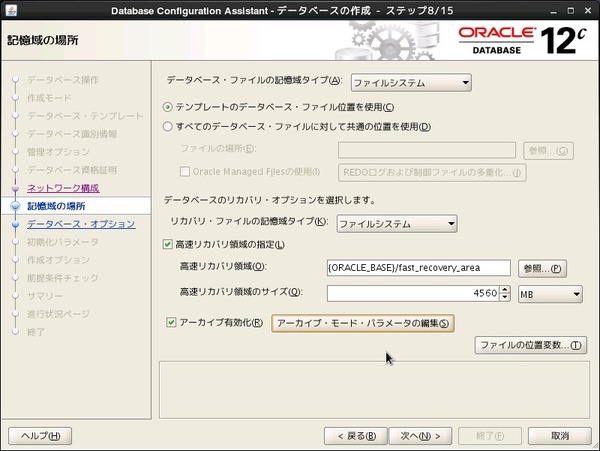600x451 pixels.
Task: Click 終了 step label in sidebar
Action: tap(36, 332)
